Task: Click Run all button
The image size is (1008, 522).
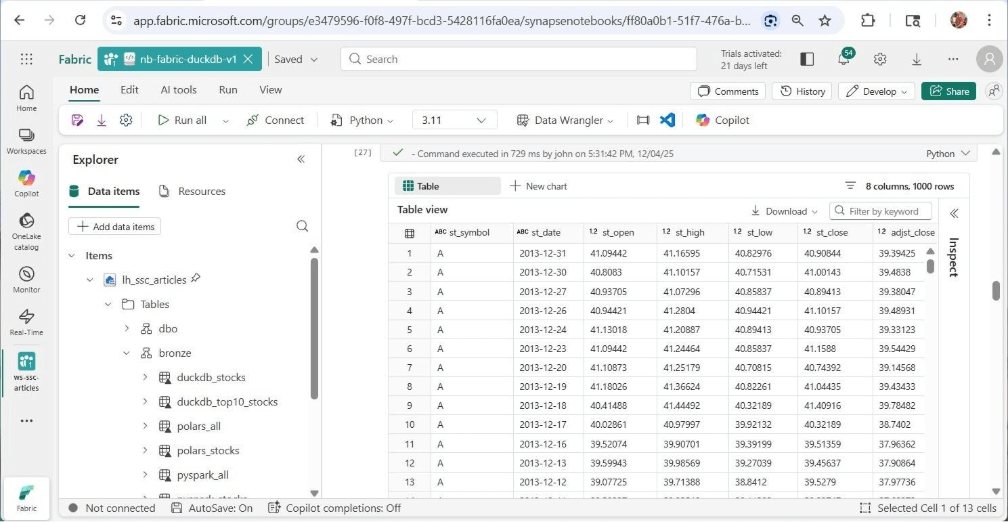Action: point(183,120)
